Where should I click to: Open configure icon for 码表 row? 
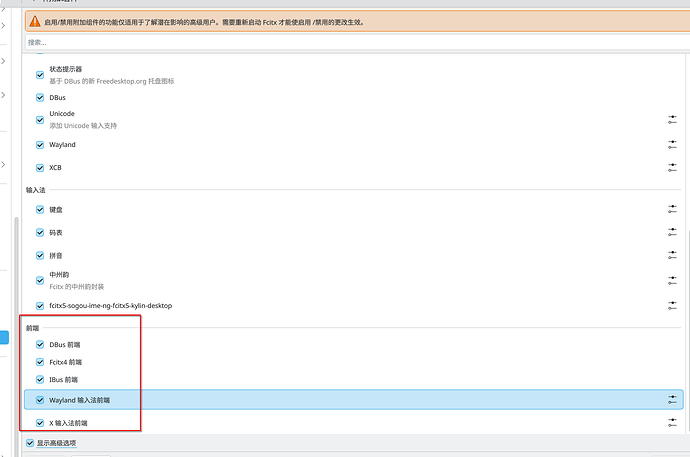[x=672, y=233]
